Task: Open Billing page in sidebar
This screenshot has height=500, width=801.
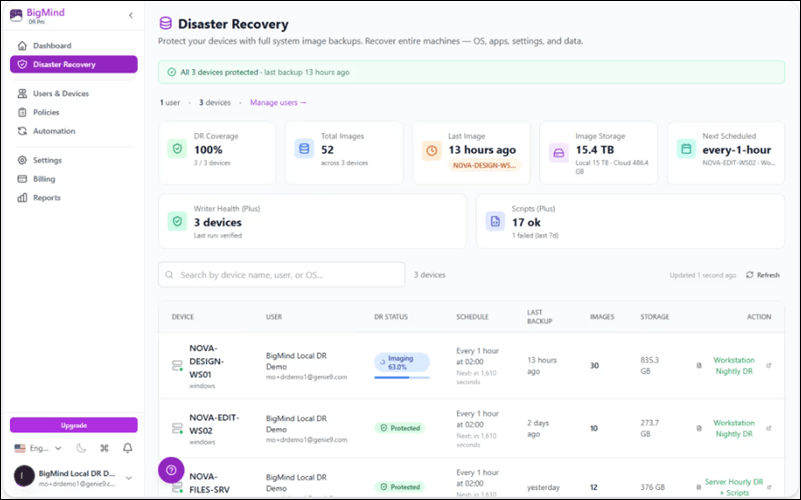Action: [74, 179]
